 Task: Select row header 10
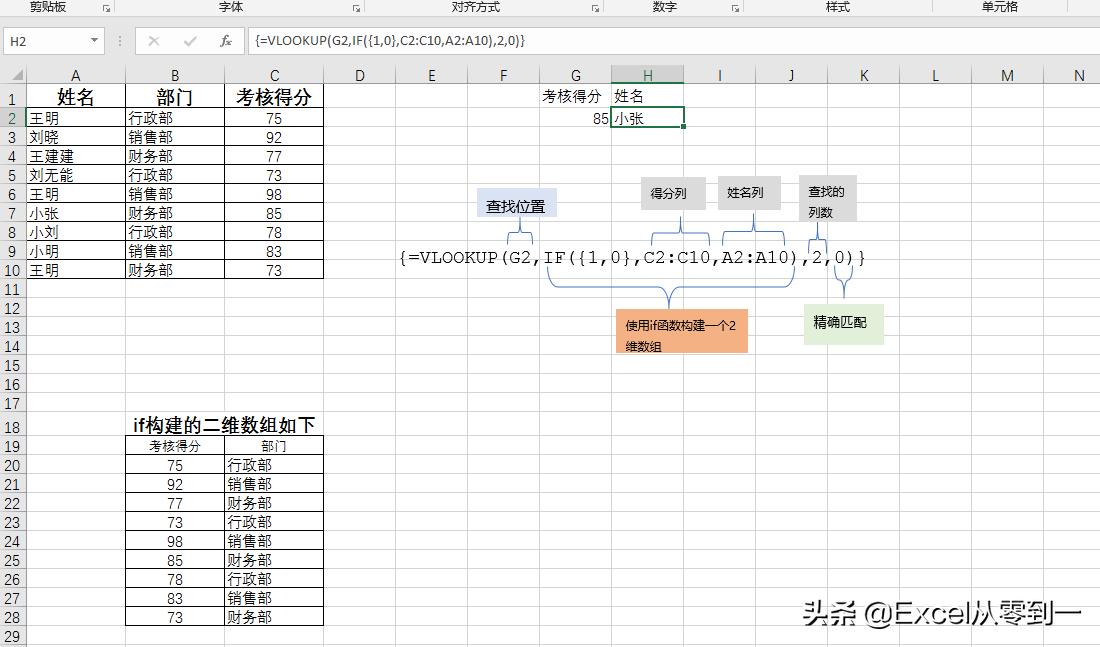pyautogui.click(x=13, y=270)
